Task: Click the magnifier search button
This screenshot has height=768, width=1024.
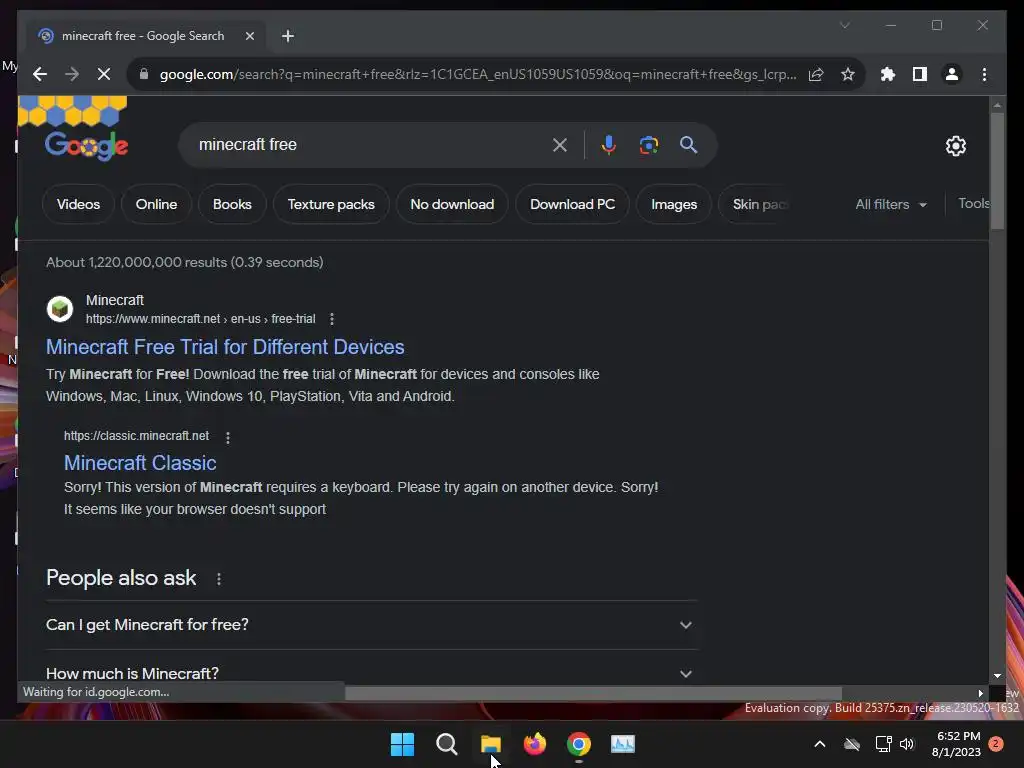Action: (688, 145)
